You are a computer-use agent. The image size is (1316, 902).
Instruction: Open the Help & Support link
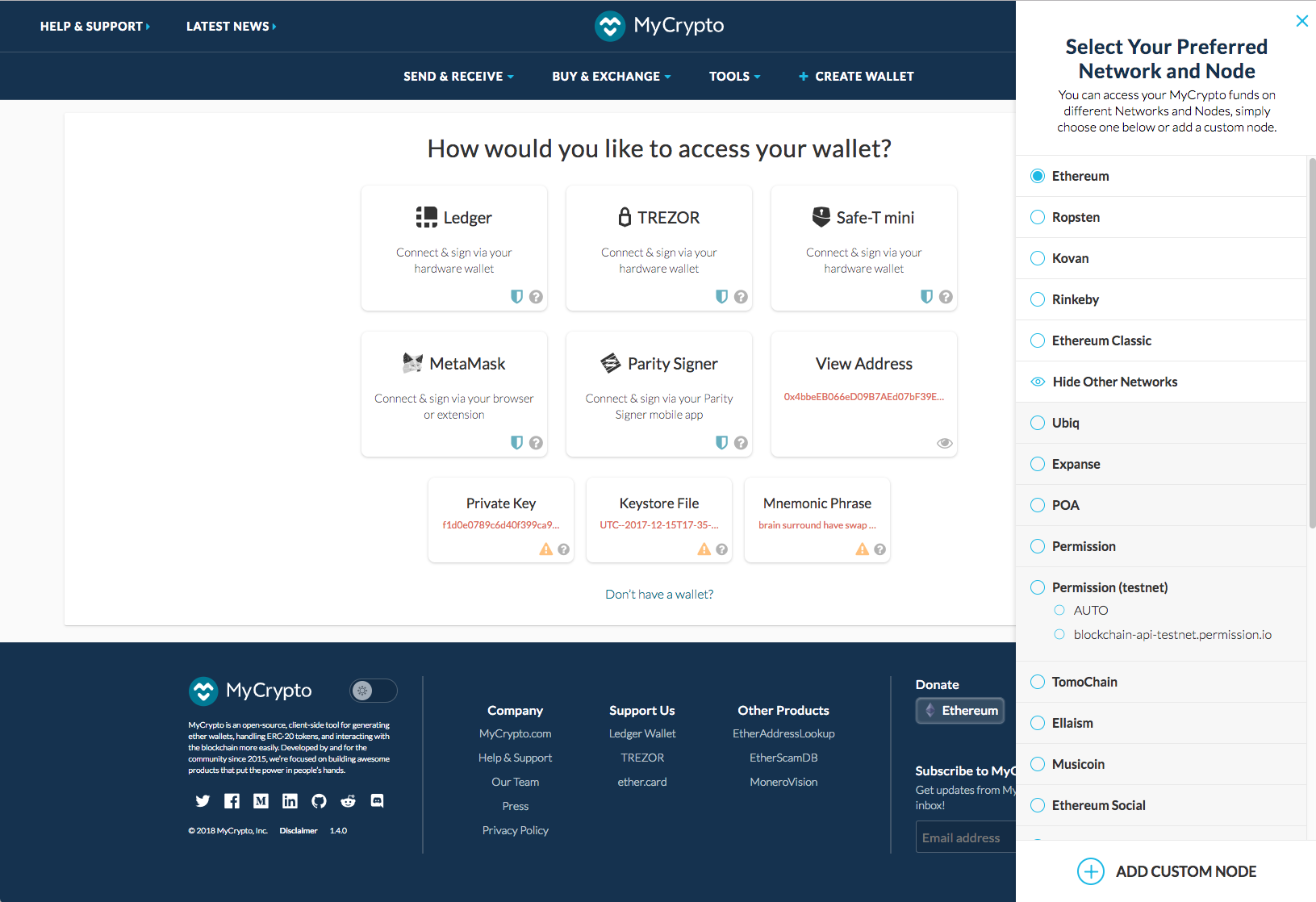(95, 26)
